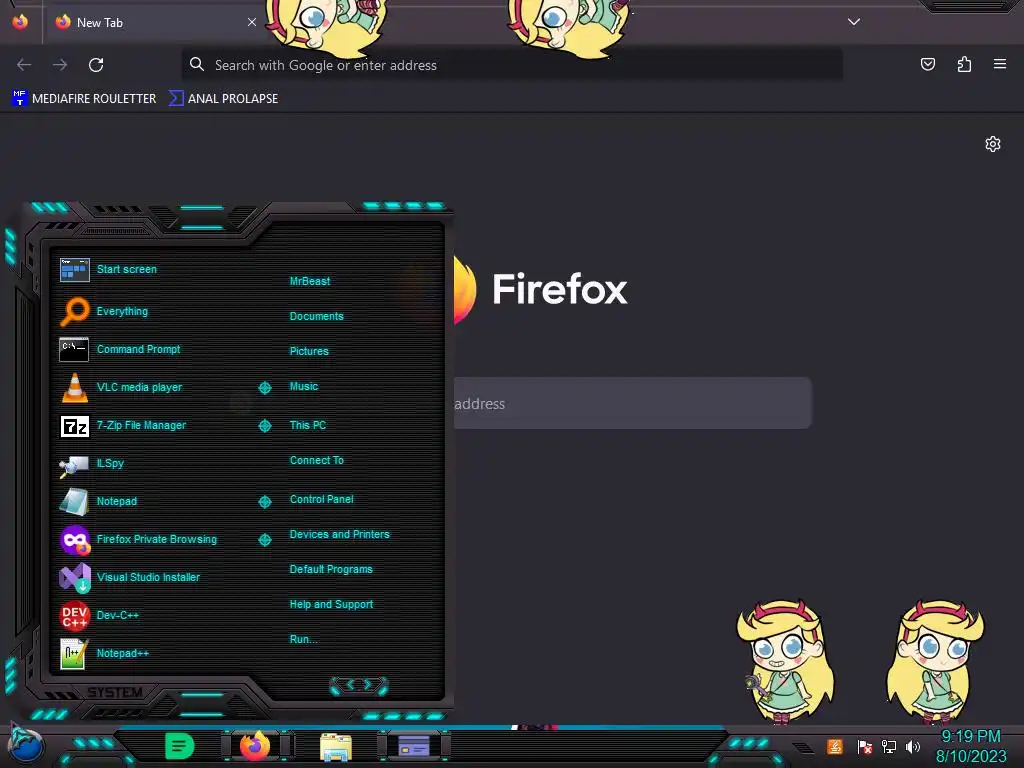Open Devices and Printers
The height and width of the screenshot is (768, 1024).
click(x=340, y=534)
